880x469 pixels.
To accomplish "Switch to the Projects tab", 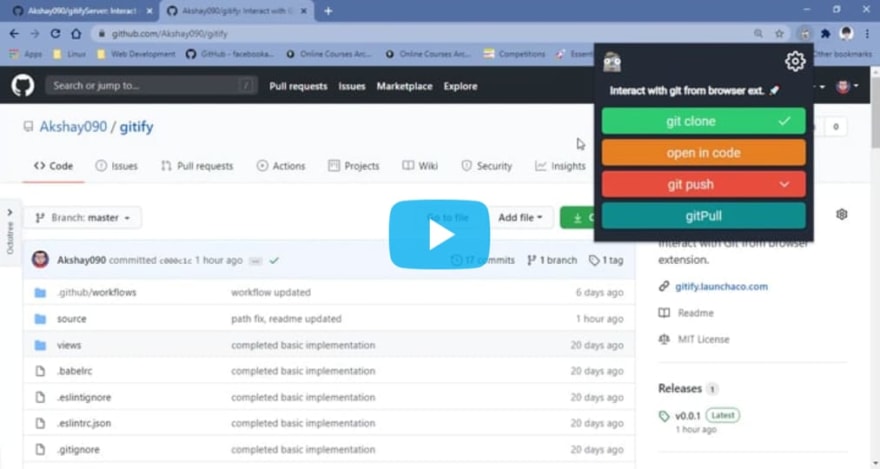I will [x=354, y=166].
